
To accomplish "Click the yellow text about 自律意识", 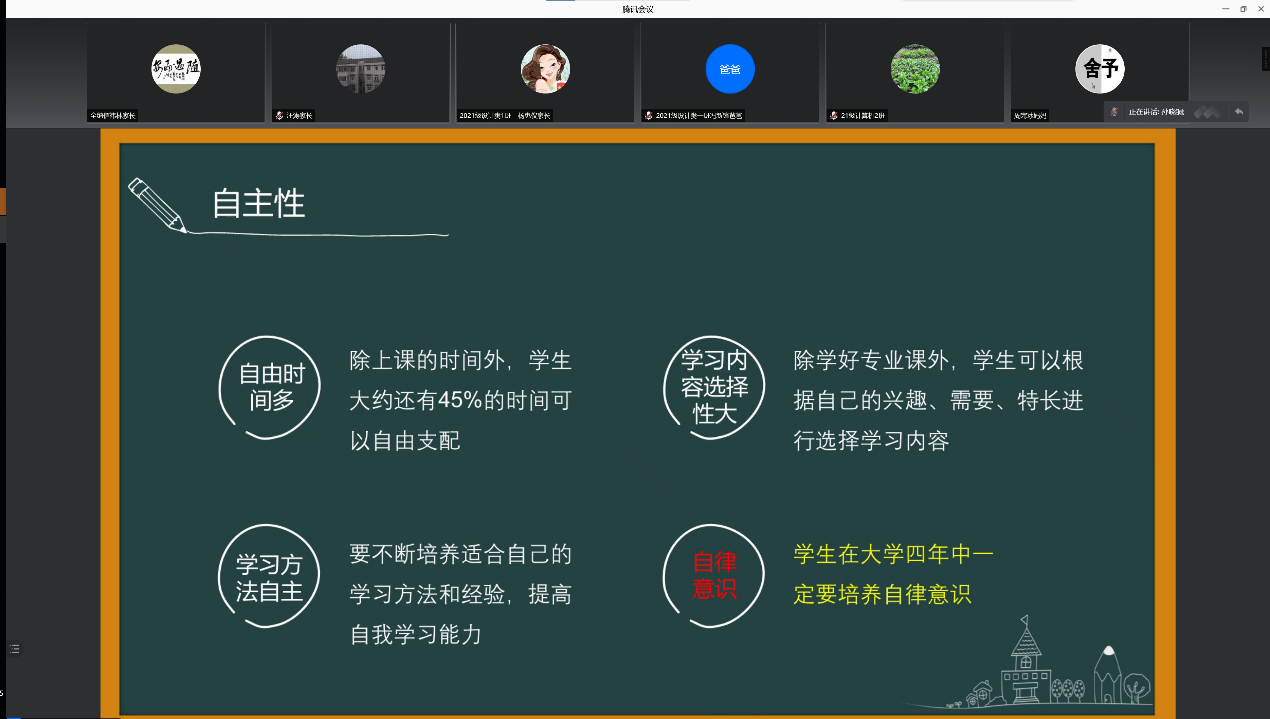I will [x=893, y=574].
